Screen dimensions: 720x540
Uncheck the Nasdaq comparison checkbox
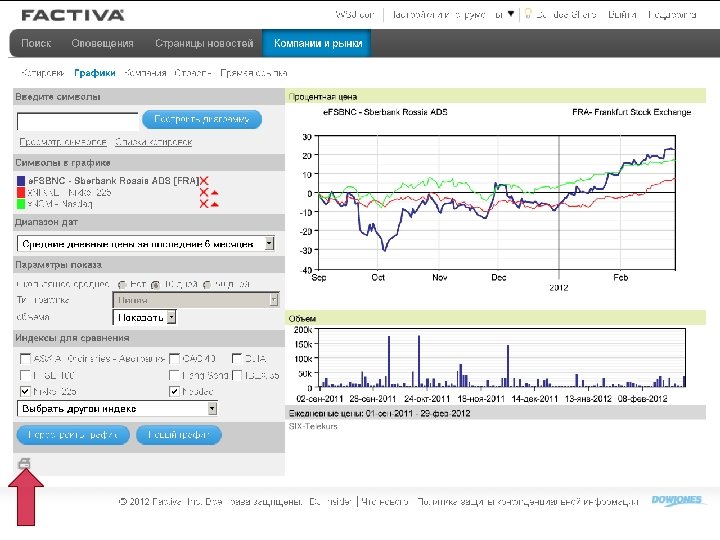tap(174, 391)
